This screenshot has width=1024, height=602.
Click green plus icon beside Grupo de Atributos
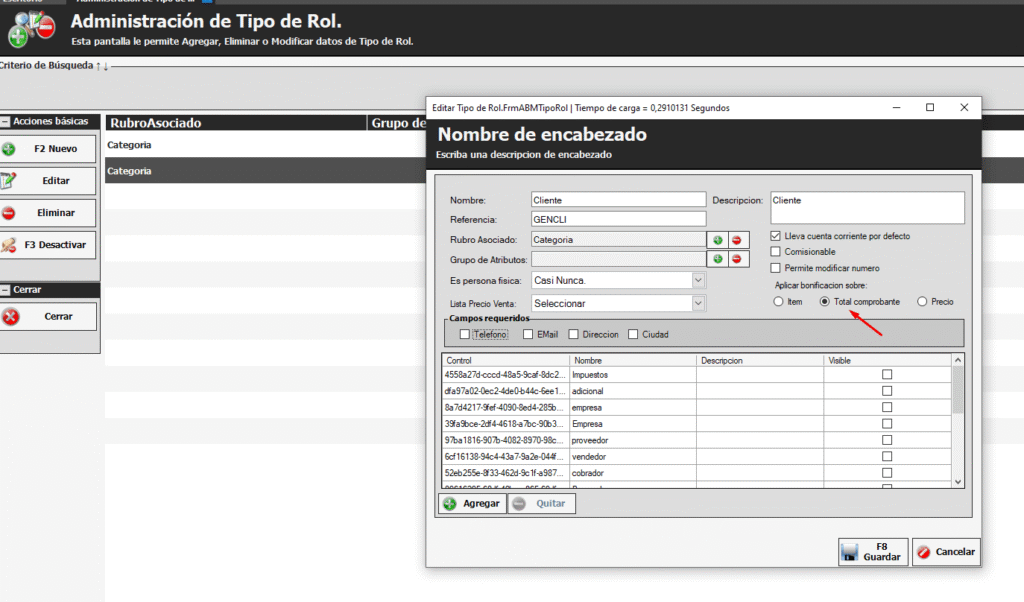click(717, 259)
